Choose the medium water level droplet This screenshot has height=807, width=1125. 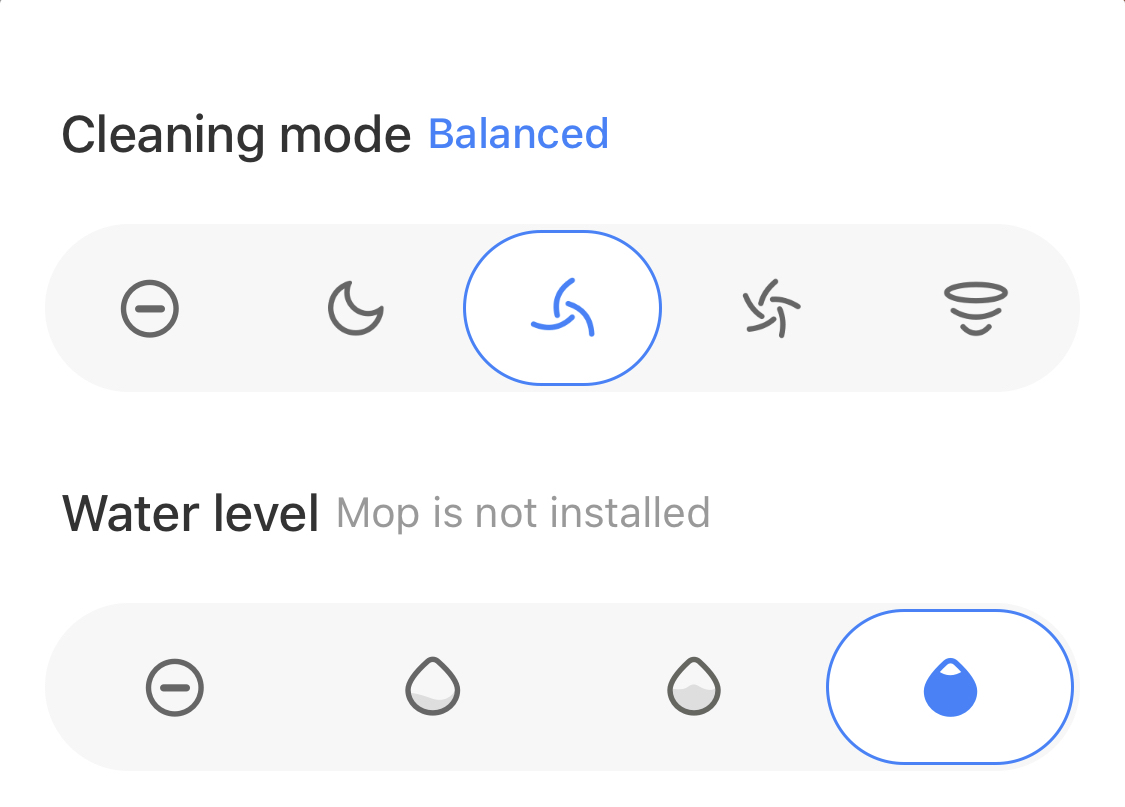694,686
